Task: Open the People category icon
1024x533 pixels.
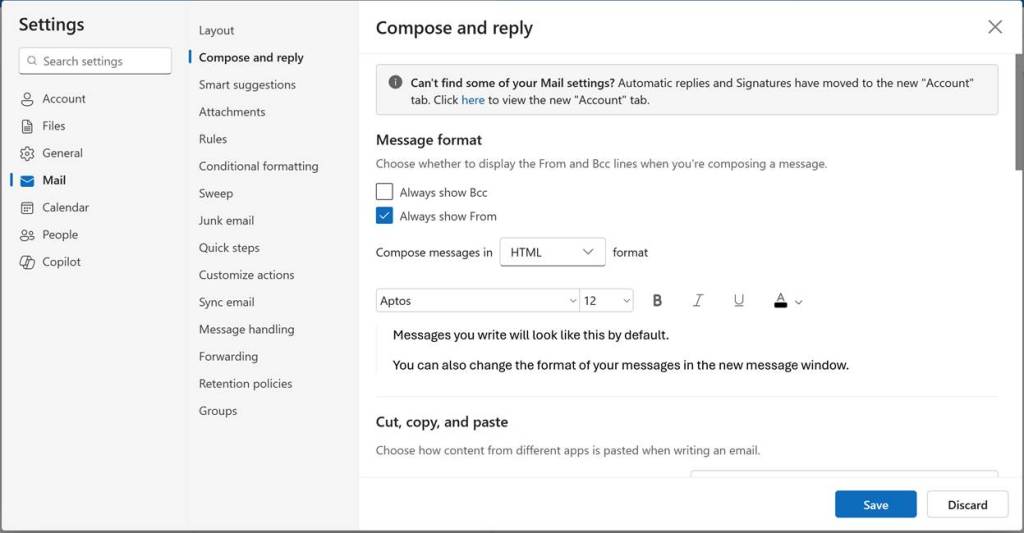Action: click(27, 235)
